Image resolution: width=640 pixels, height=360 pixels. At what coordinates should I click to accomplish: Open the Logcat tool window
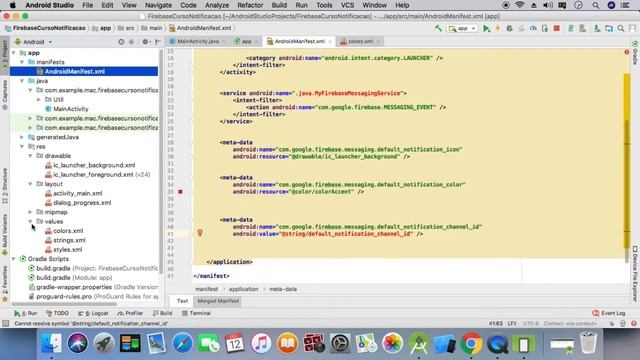coord(93,313)
